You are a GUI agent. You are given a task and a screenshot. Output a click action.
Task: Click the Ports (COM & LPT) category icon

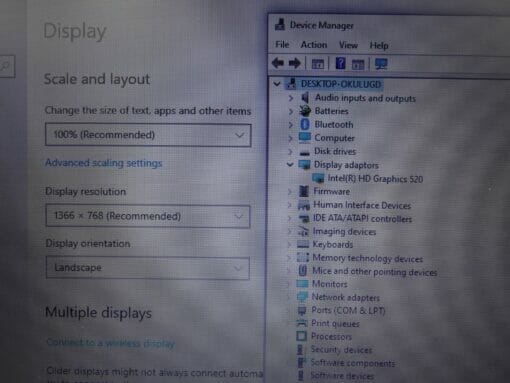click(302, 311)
